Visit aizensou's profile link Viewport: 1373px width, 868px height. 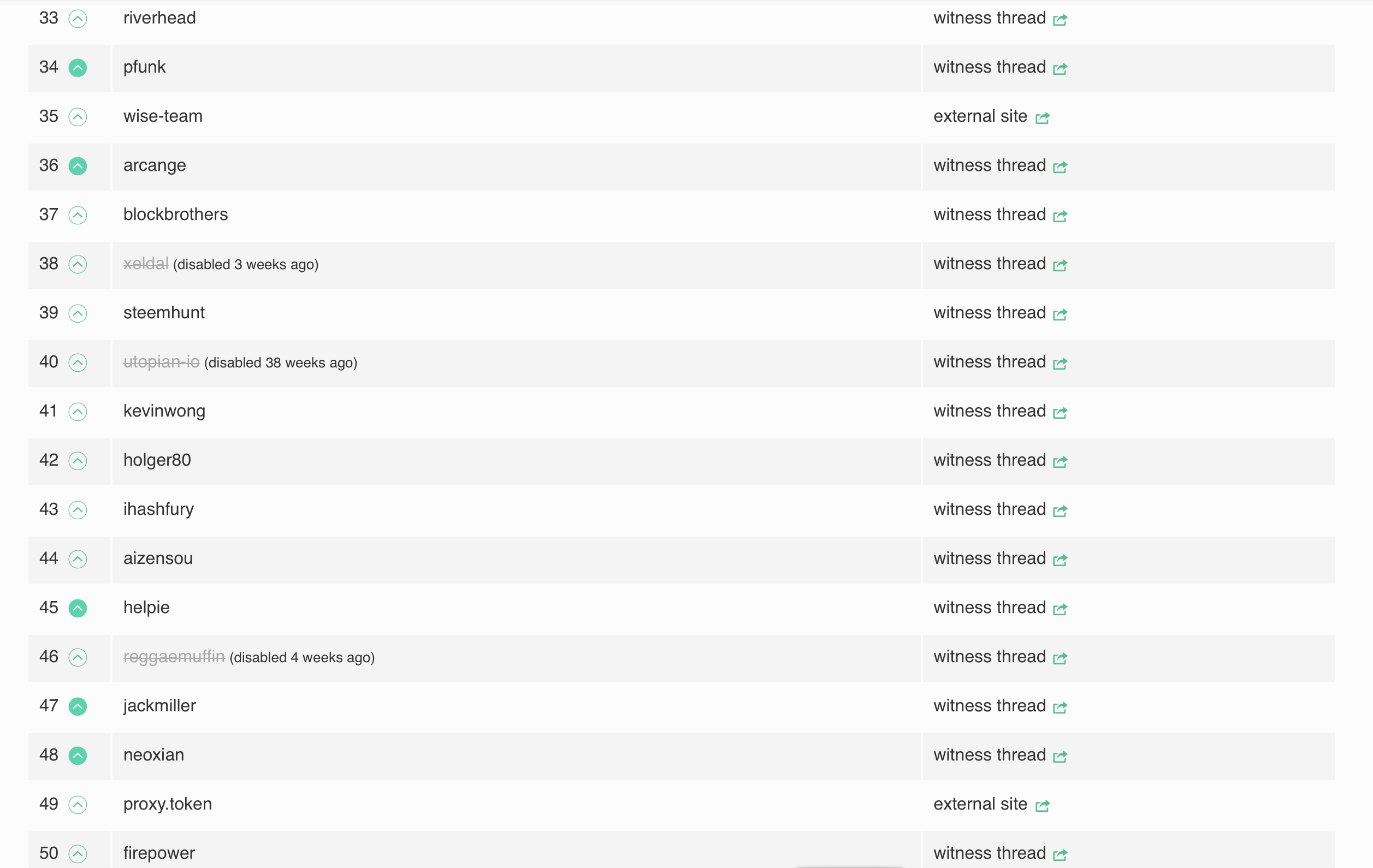click(158, 558)
